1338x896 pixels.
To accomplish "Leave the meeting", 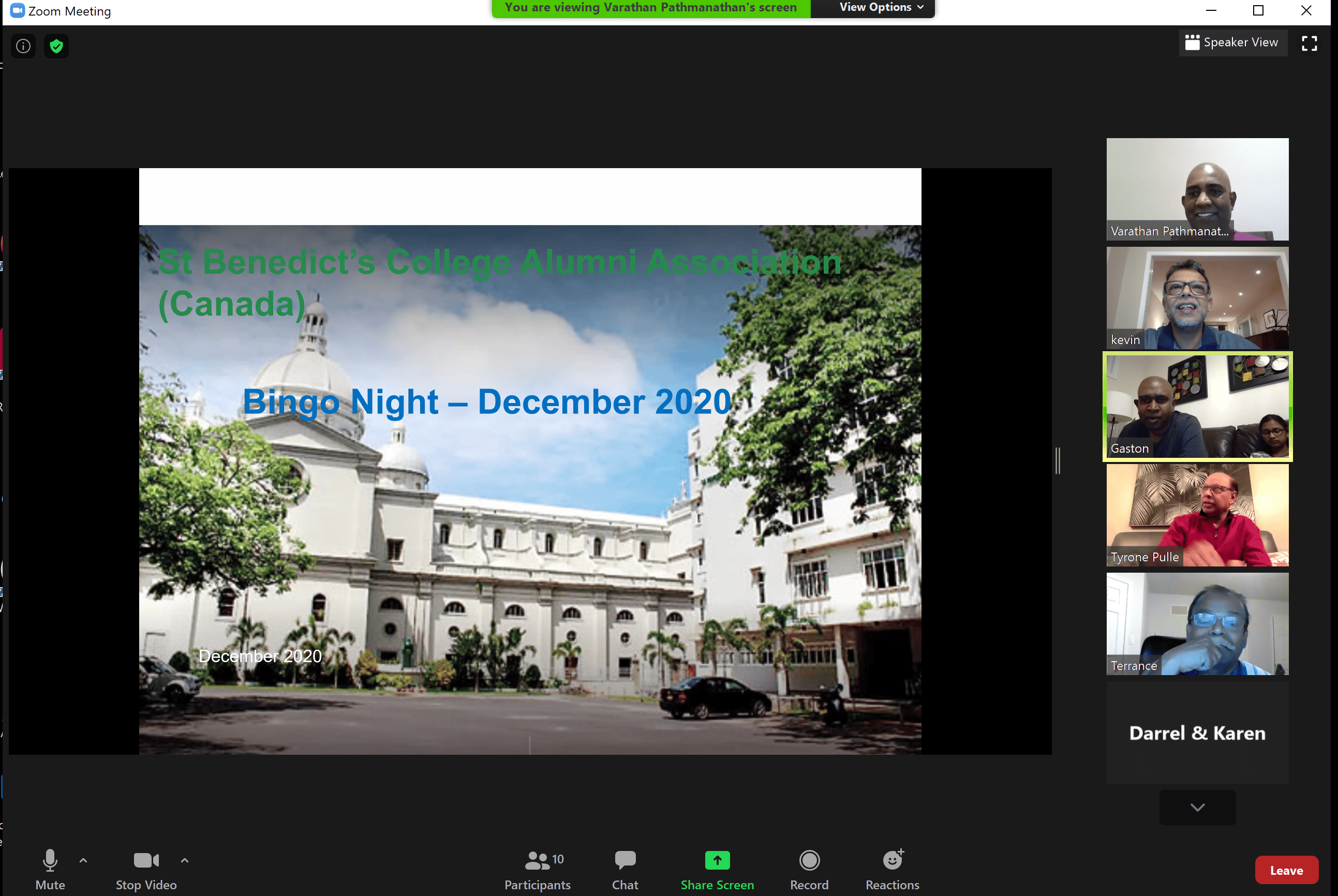I will click(x=1287, y=870).
